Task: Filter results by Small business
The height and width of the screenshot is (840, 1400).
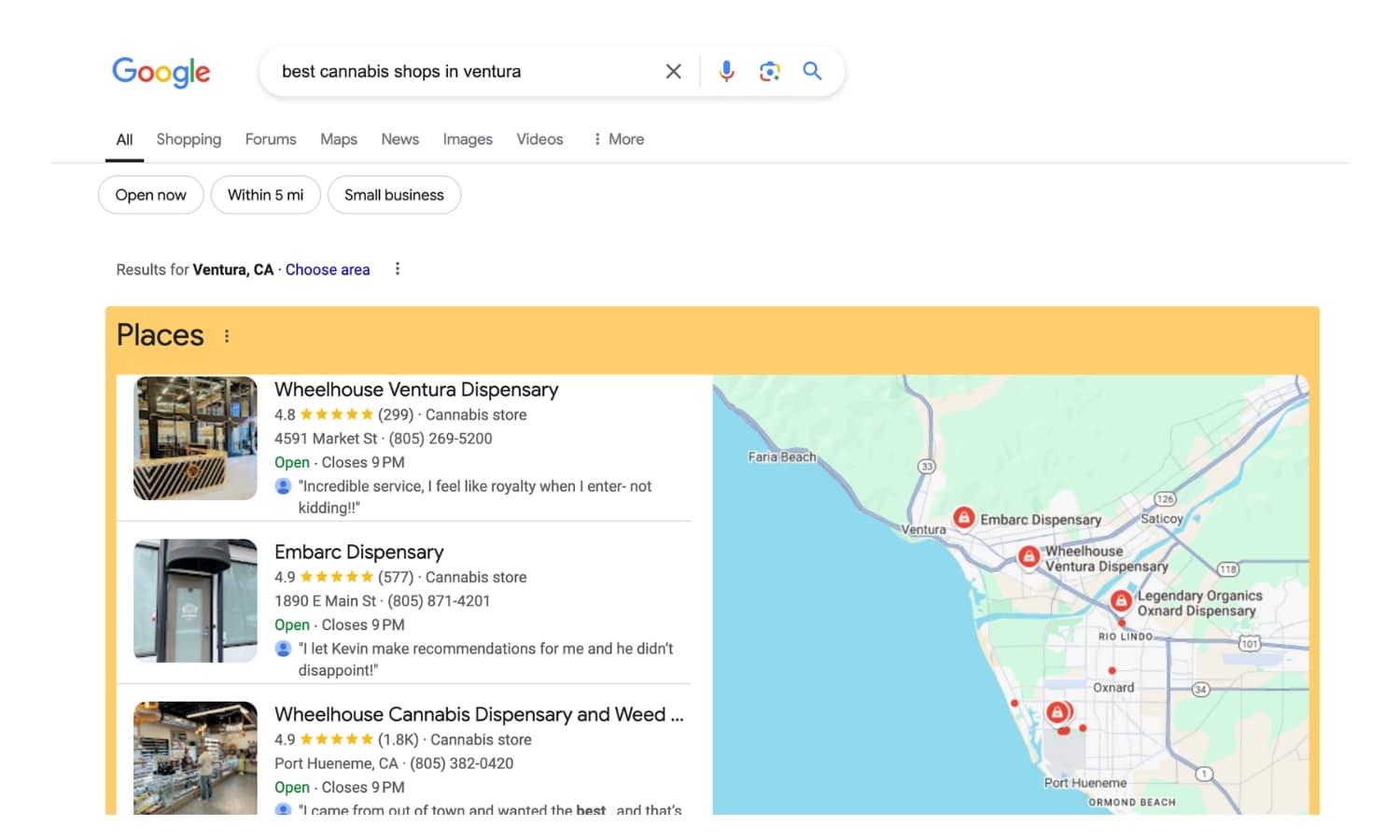Action: pyautogui.click(x=394, y=194)
